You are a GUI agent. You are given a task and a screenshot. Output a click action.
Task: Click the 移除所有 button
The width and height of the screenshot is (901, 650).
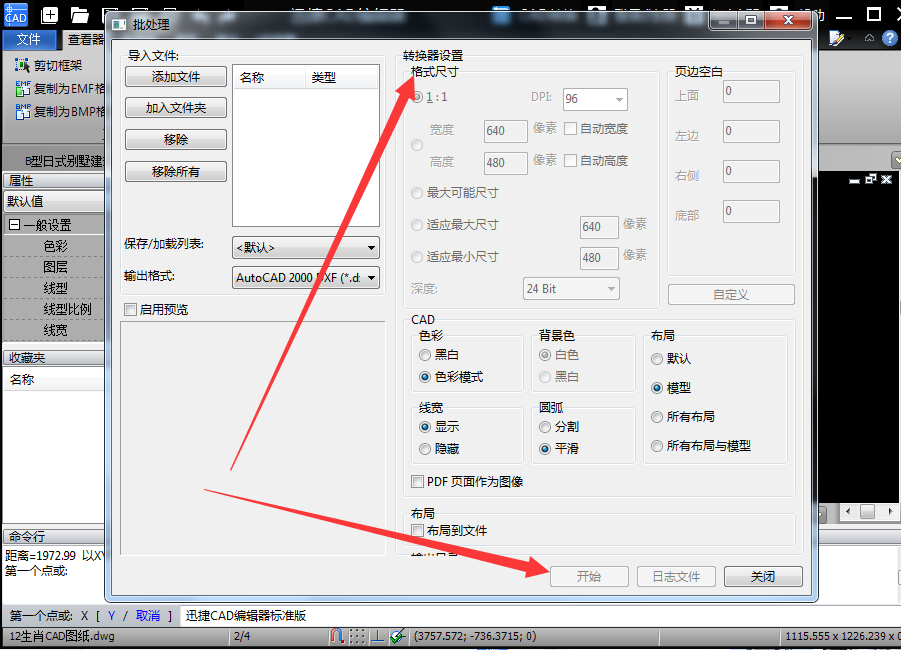[x=176, y=171]
